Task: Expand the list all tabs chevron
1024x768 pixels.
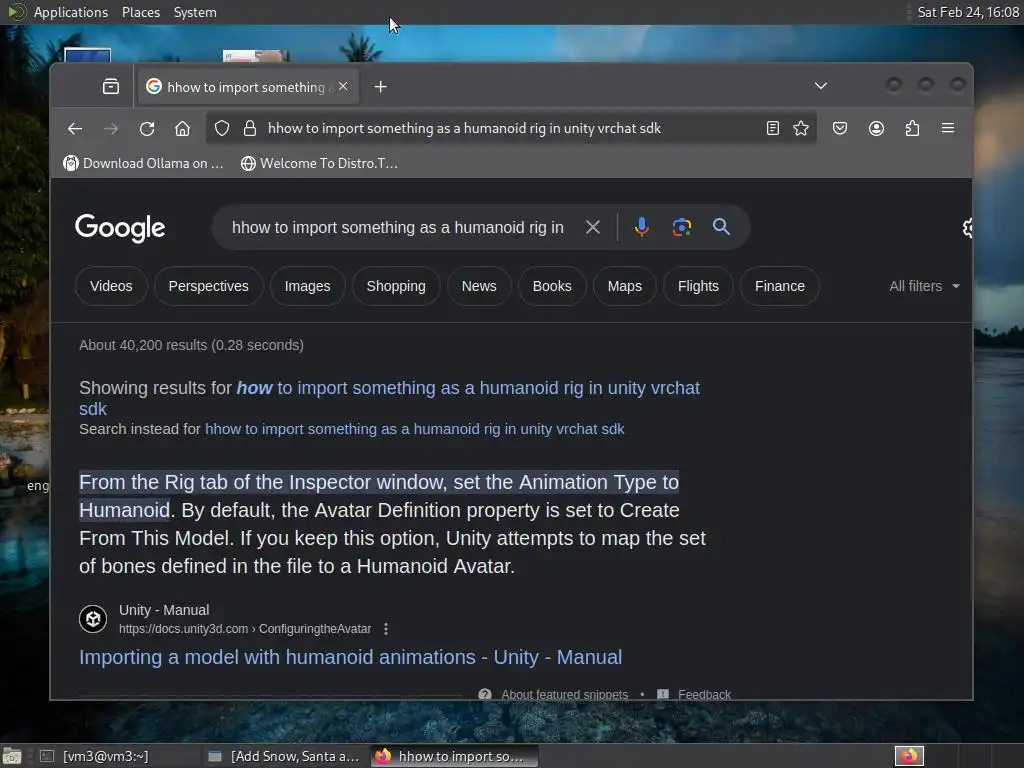Action: point(821,86)
